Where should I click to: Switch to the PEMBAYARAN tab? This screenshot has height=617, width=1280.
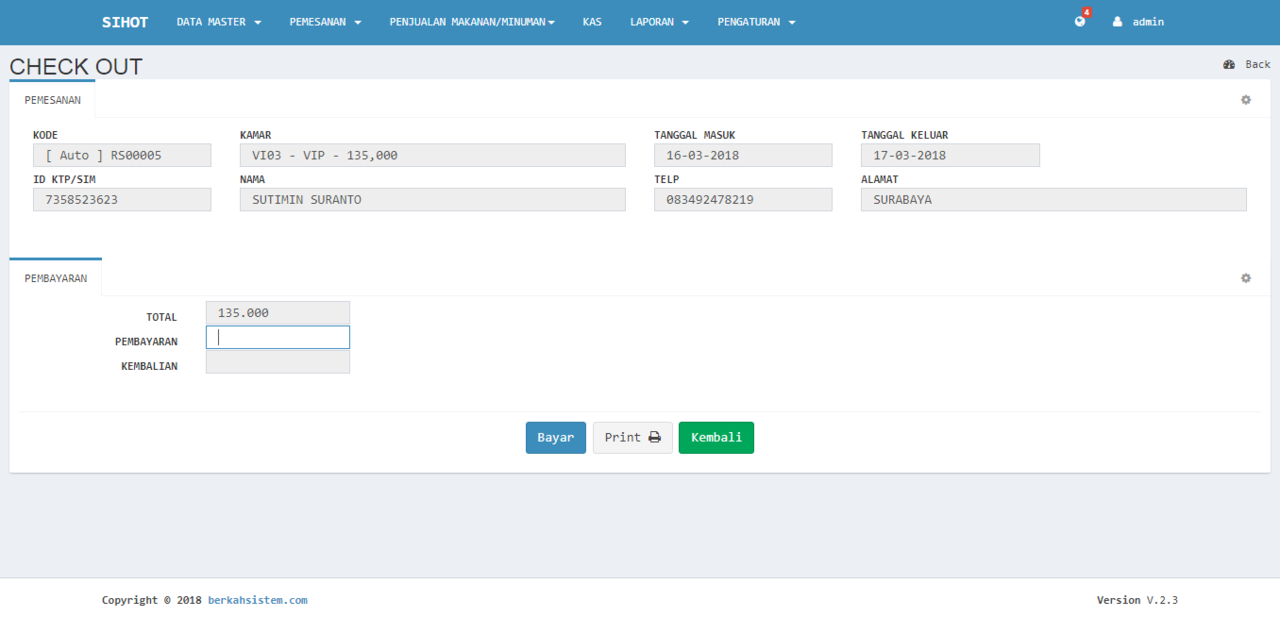pyautogui.click(x=55, y=278)
